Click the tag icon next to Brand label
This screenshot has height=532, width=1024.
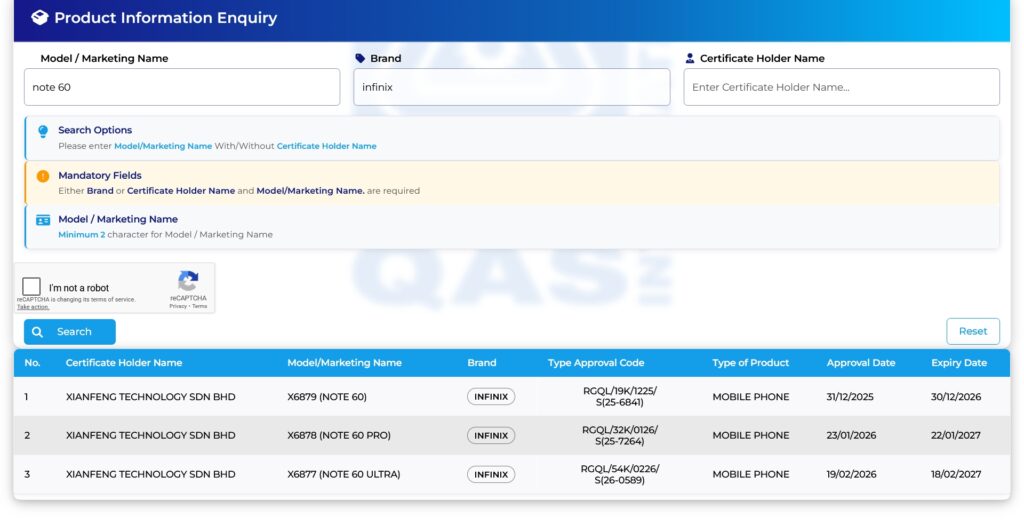point(360,59)
